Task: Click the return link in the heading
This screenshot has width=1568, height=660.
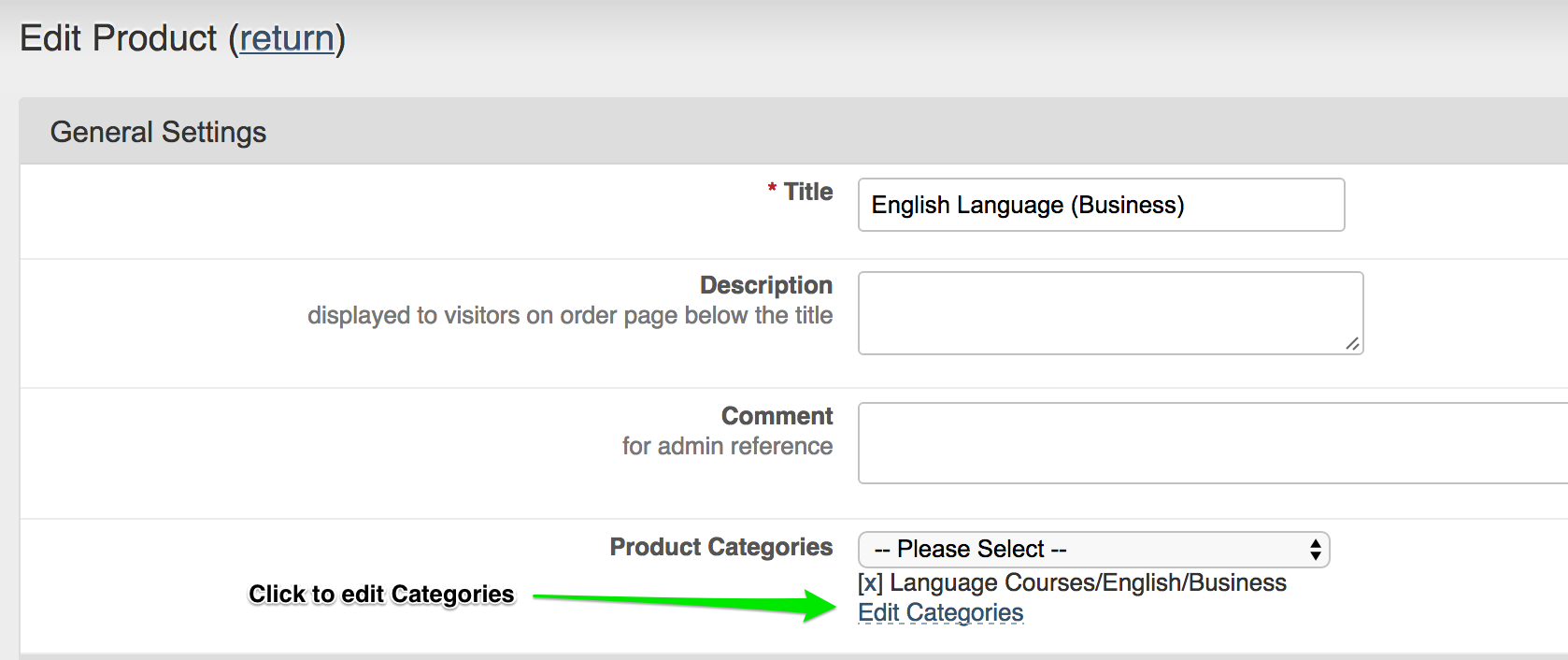Action: [x=287, y=38]
